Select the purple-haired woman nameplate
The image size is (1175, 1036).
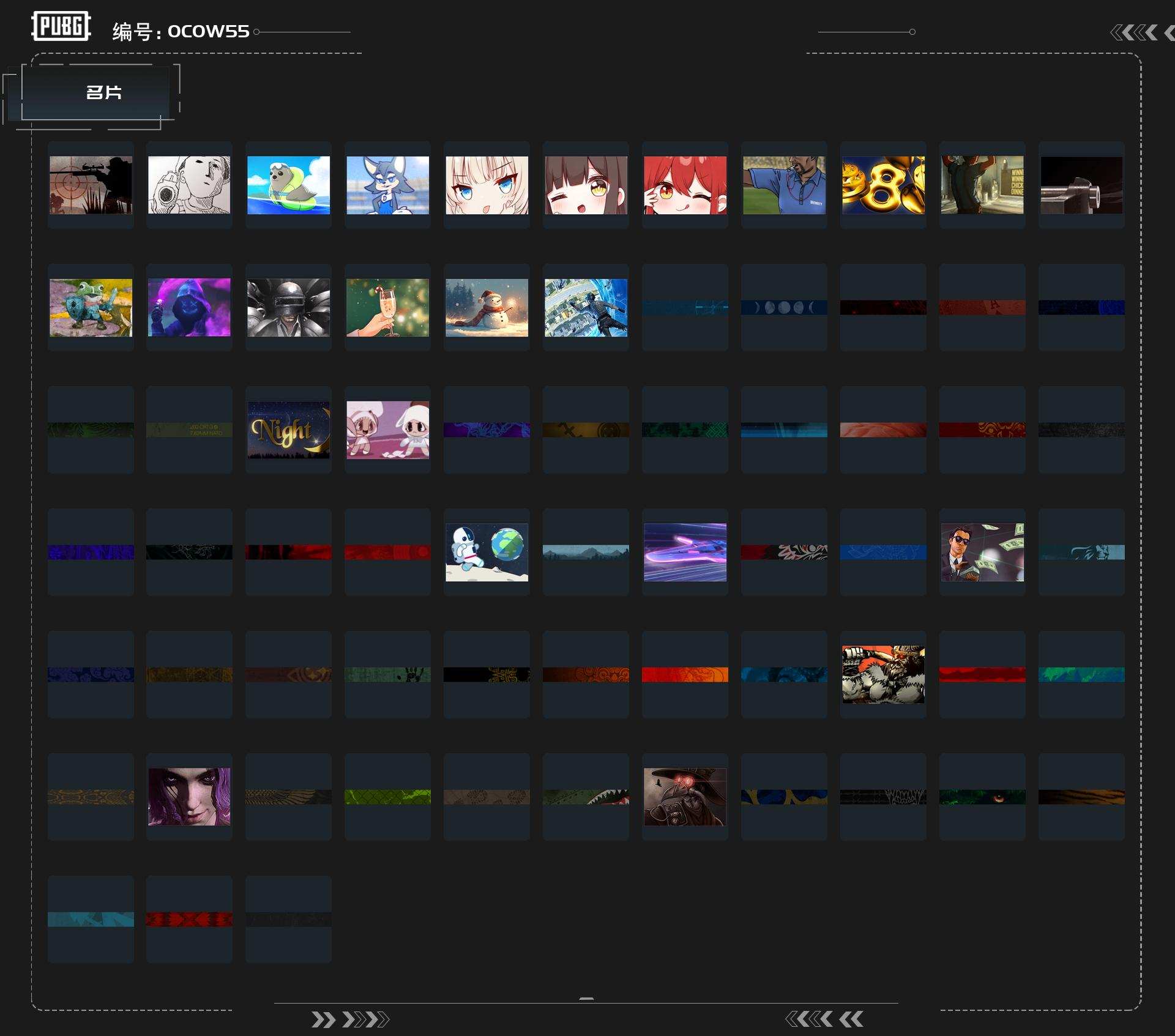coord(189,797)
